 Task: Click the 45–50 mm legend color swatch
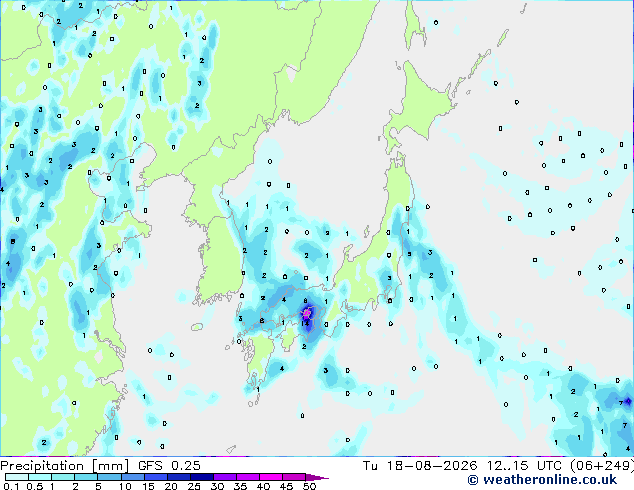(x=294, y=477)
